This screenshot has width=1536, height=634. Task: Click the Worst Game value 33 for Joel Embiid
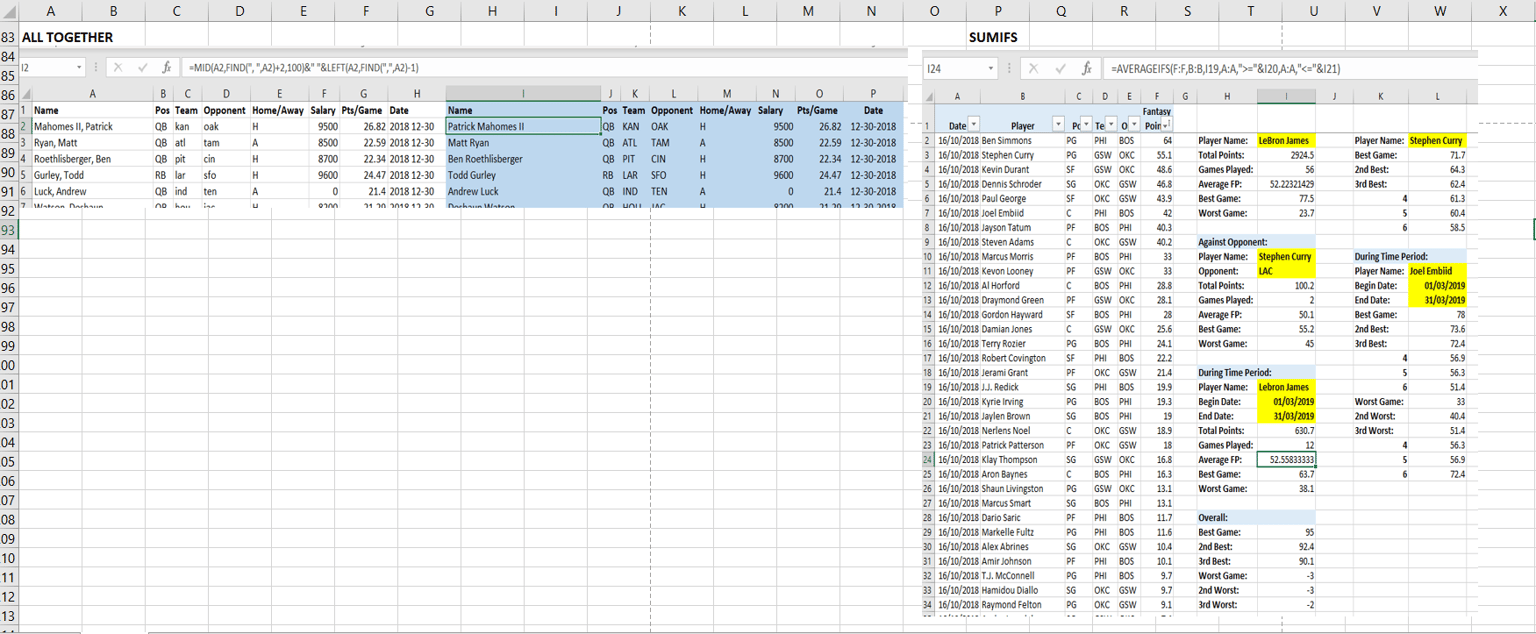click(1437, 401)
